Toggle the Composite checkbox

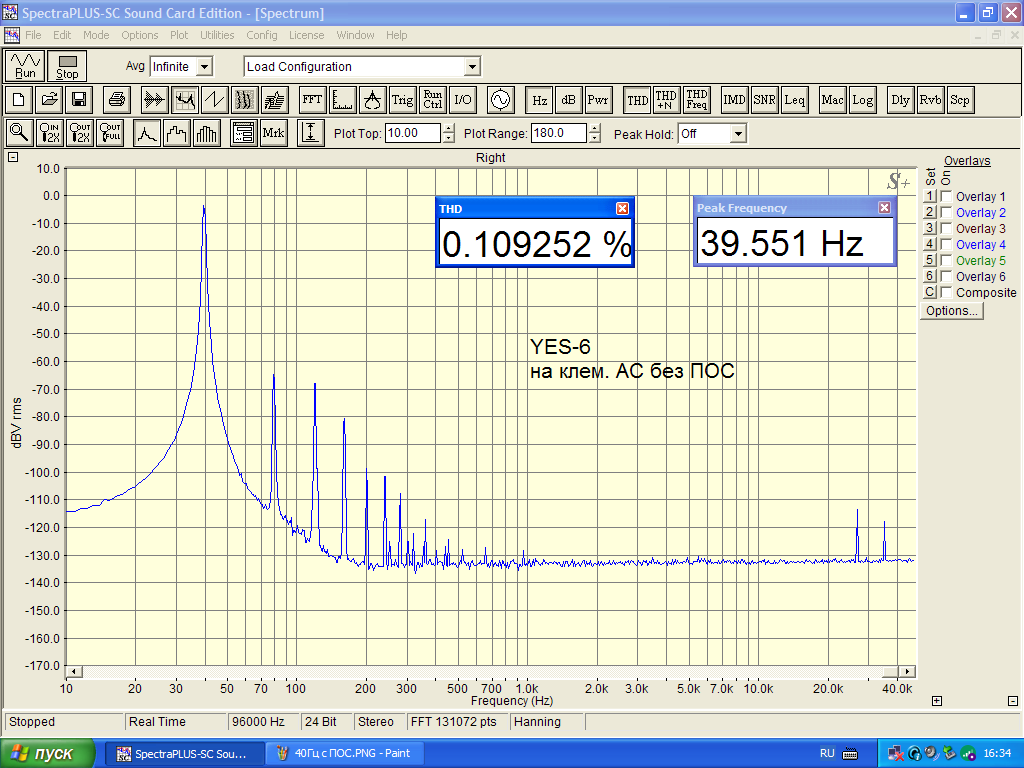[946, 293]
